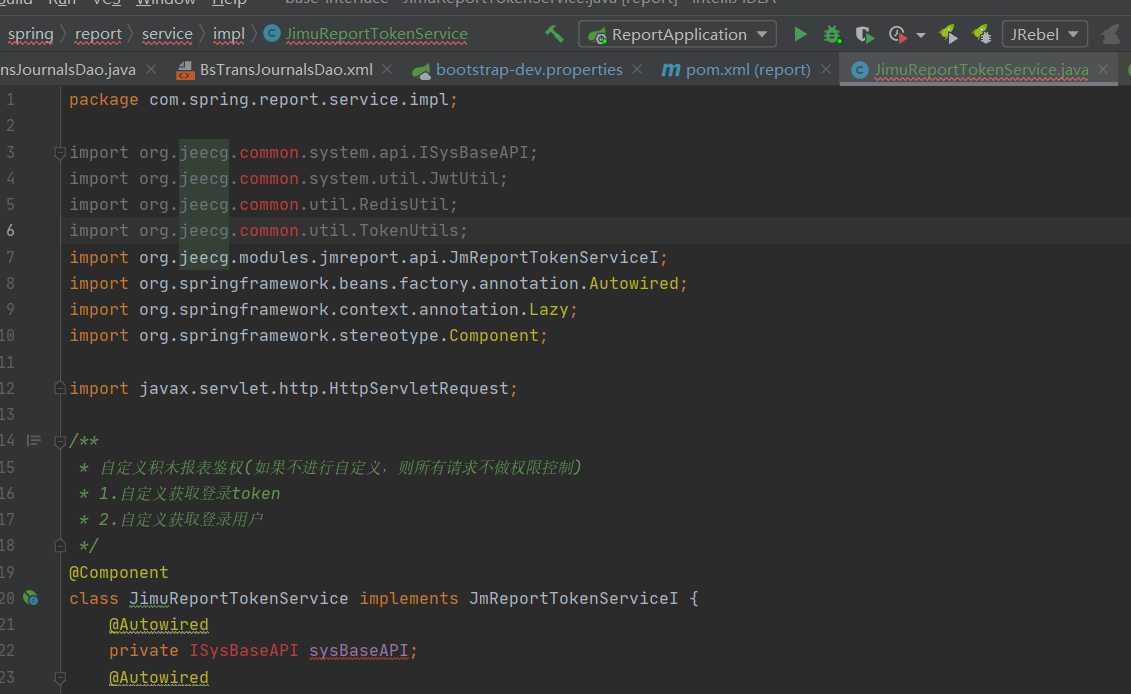Debug with JRebel rocket-bug icon

click(981, 34)
